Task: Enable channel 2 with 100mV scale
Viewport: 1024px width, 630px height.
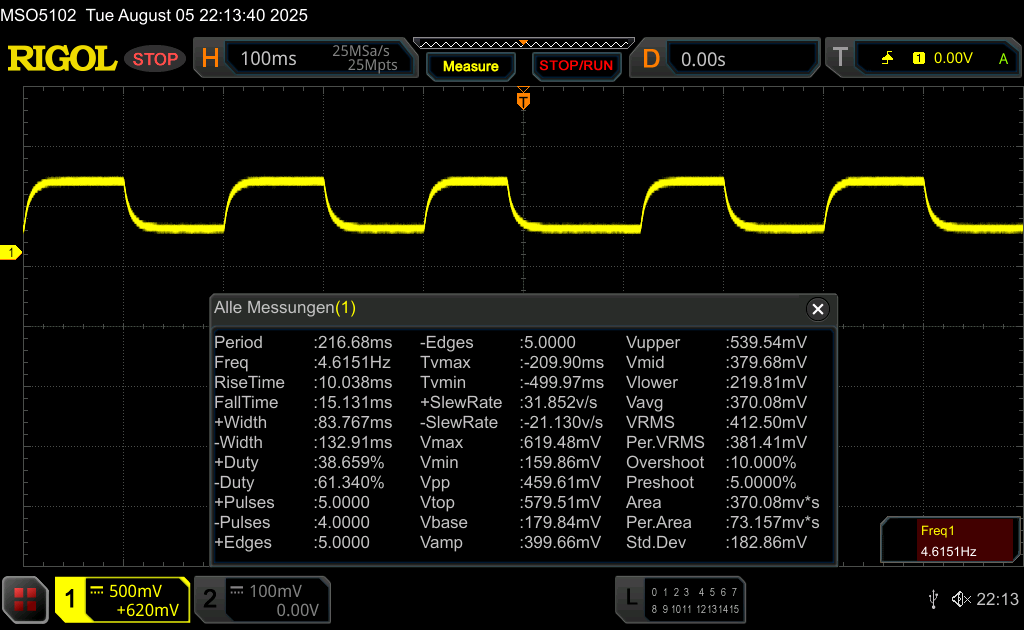Action: pyautogui.click(x=261, y=600)
